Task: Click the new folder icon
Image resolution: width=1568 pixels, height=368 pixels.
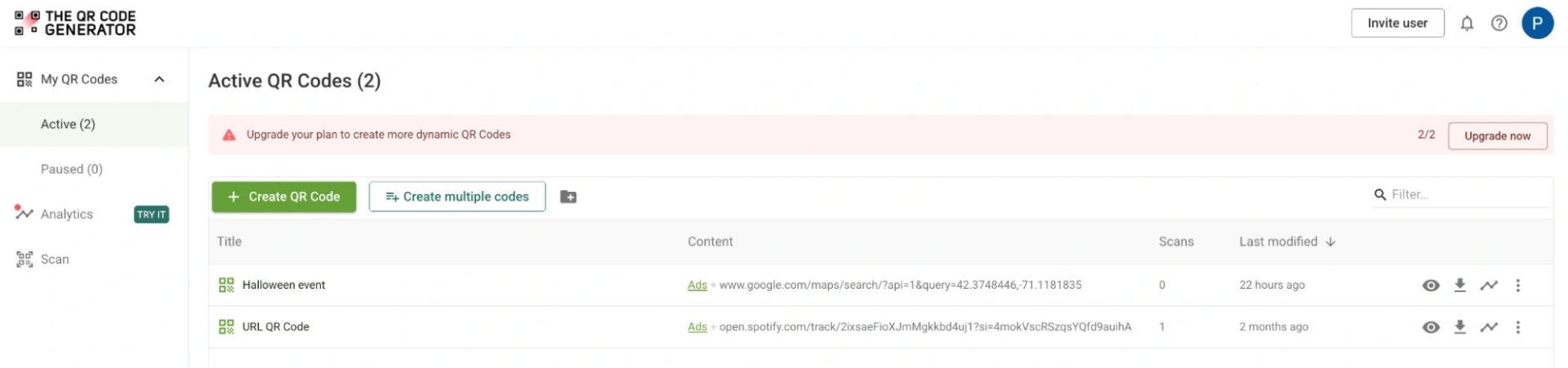Action: [x=568, y=197]
